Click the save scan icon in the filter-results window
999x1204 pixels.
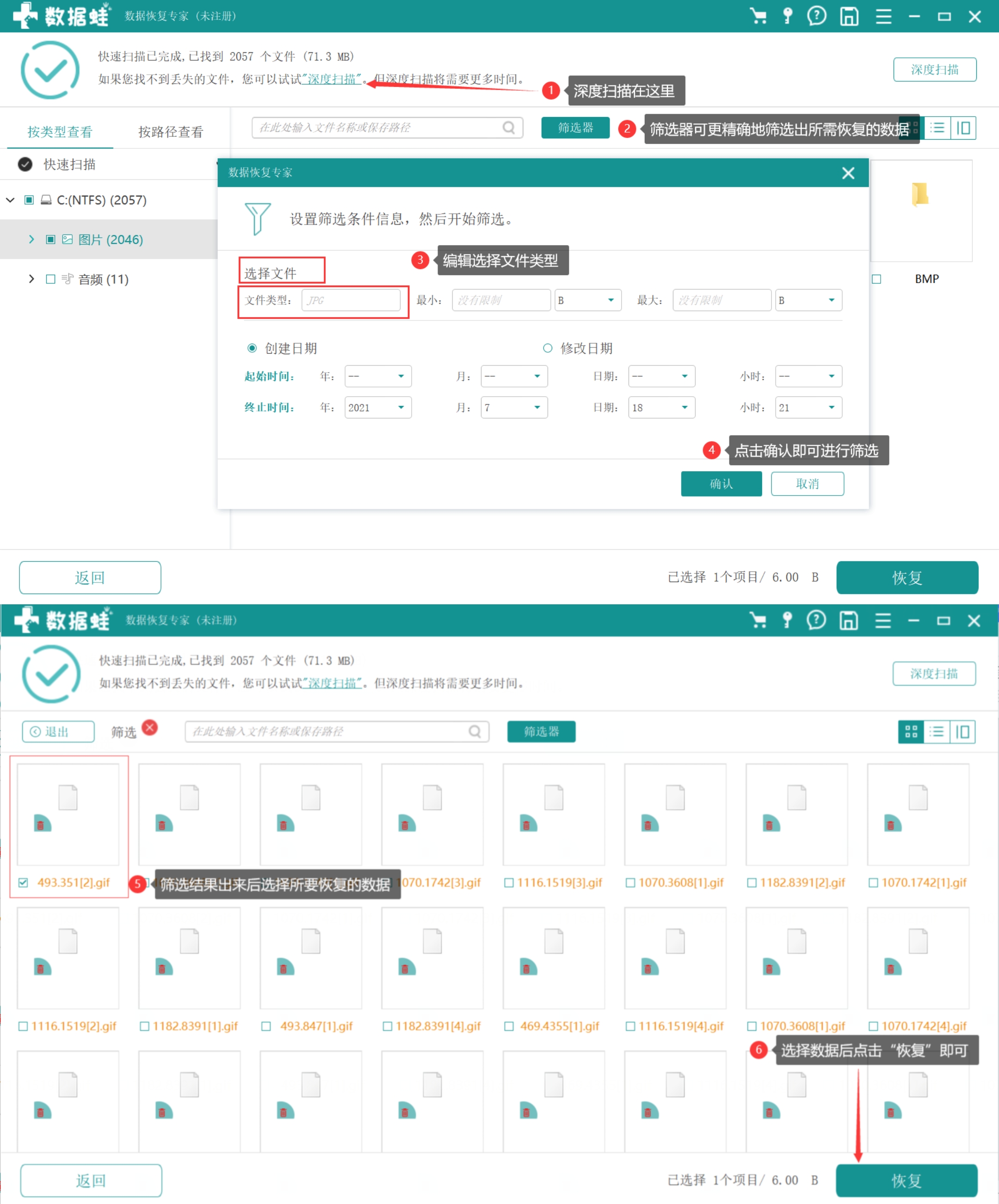[849, 620]
